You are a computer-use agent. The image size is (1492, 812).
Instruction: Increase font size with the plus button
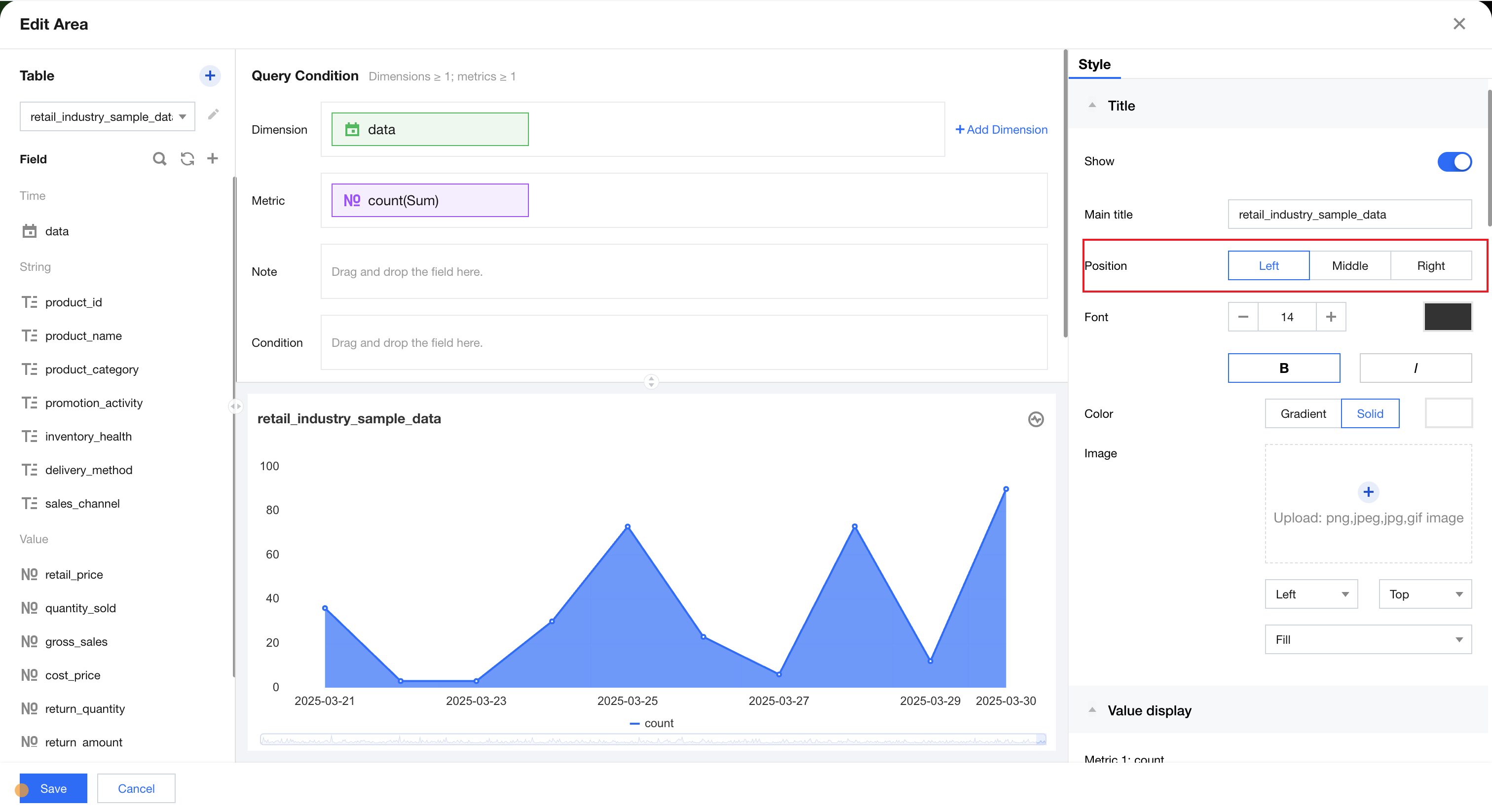coord(1331,317)
